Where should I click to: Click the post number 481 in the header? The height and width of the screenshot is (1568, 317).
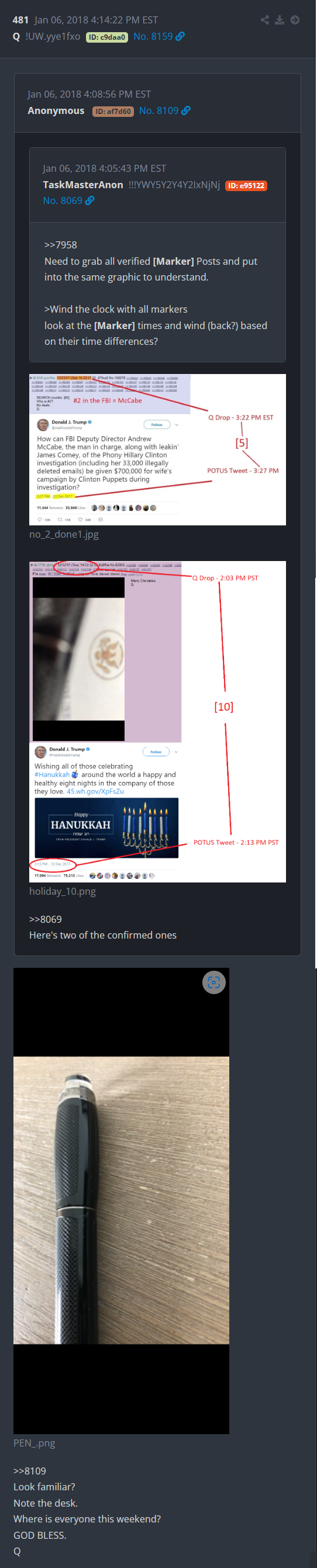click(20, 20)
